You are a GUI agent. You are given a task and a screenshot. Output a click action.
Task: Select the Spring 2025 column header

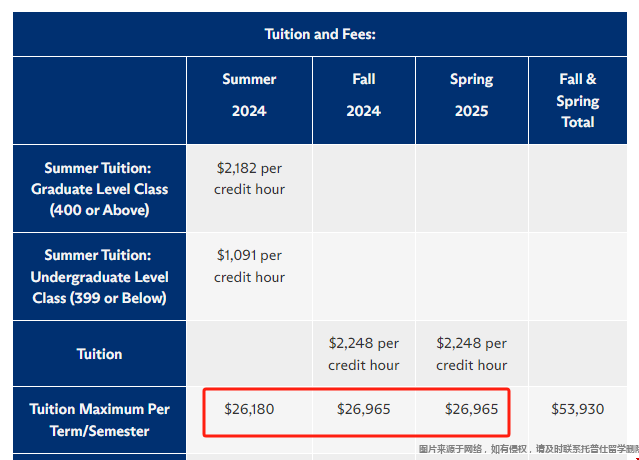click(x=472, y=101)
